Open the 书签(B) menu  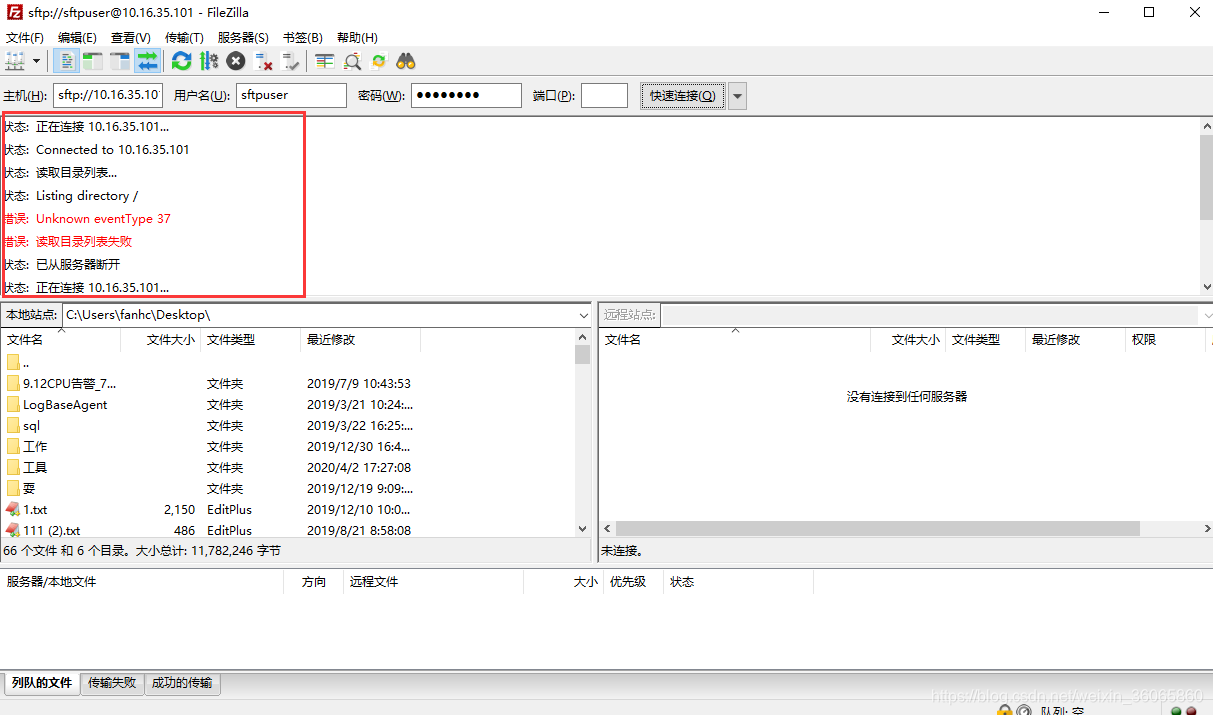(303, 38)
